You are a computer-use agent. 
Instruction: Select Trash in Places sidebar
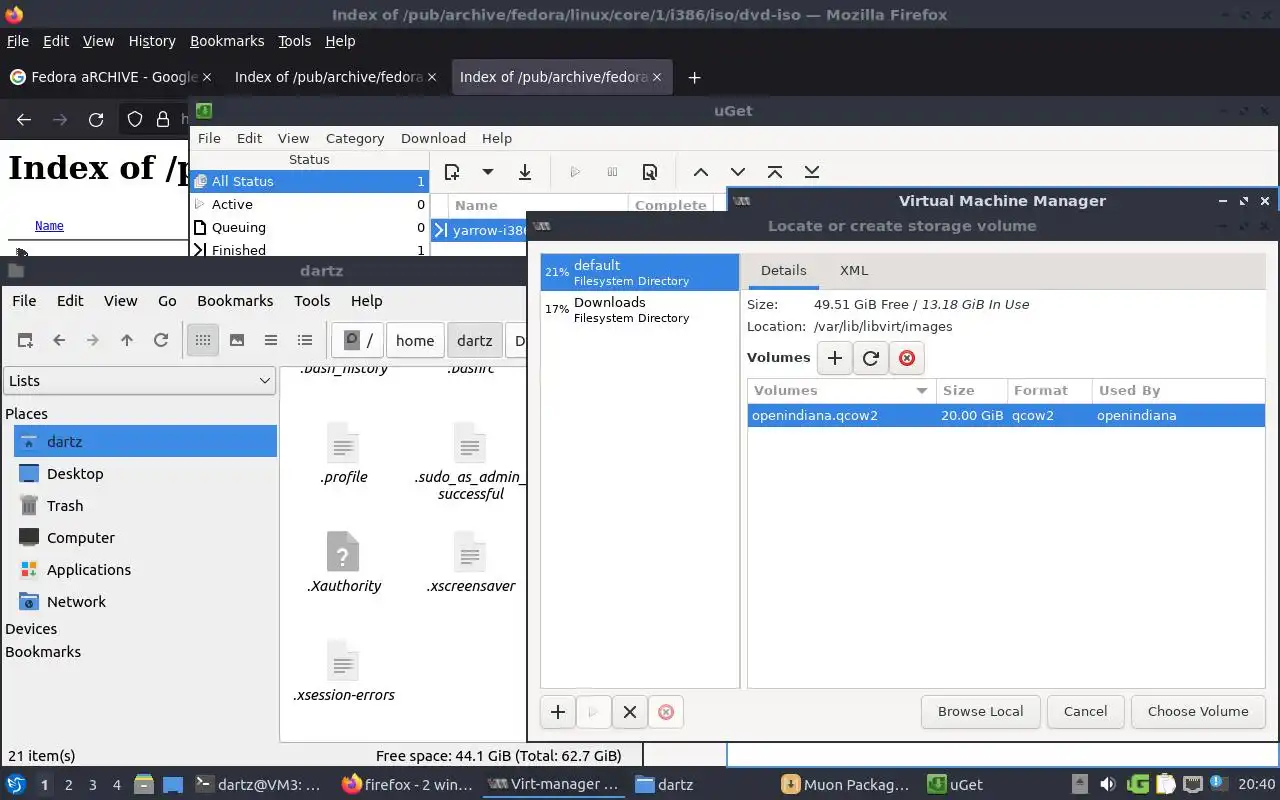coord(145,506)
